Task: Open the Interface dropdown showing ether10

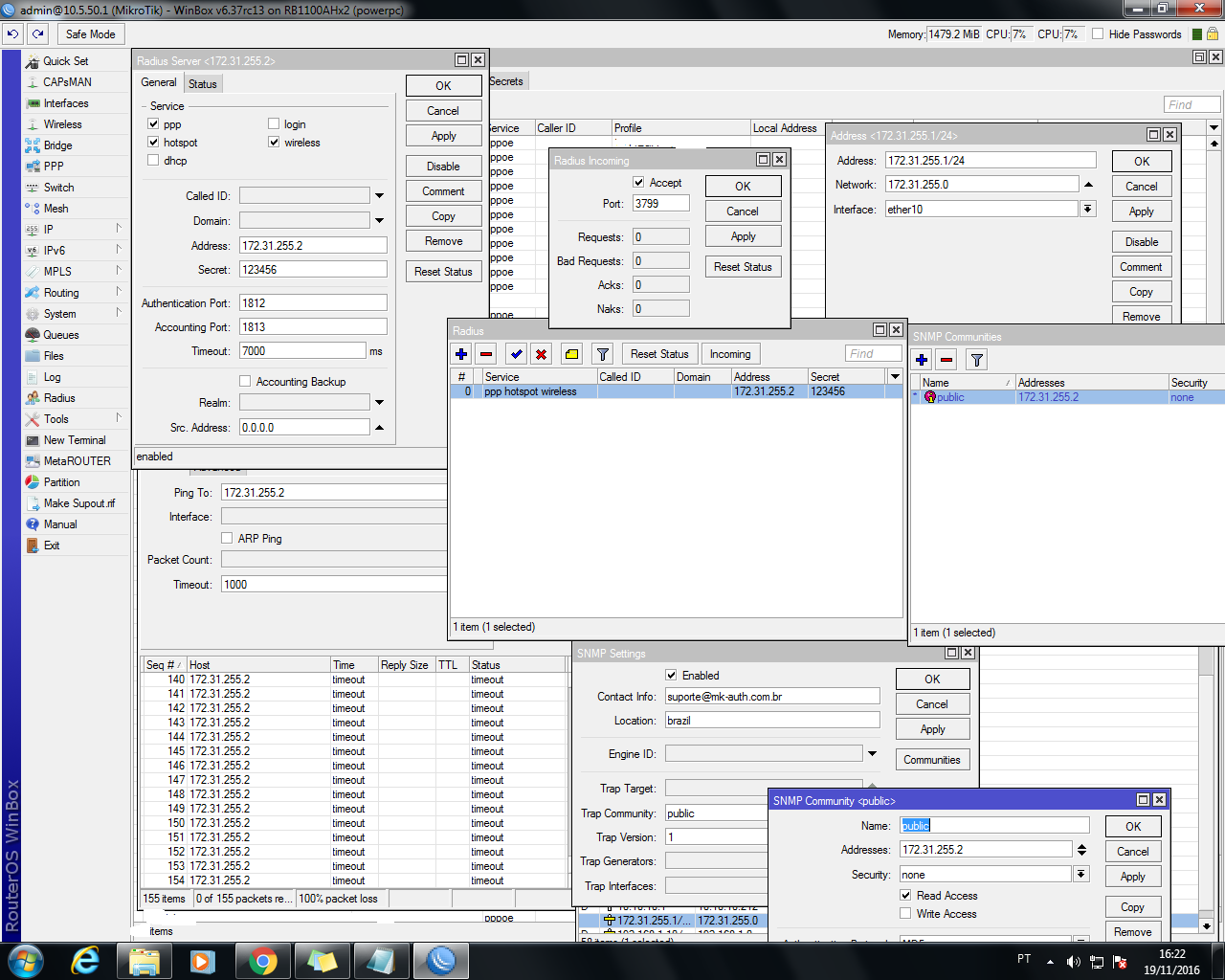Action: (1088, 209)
